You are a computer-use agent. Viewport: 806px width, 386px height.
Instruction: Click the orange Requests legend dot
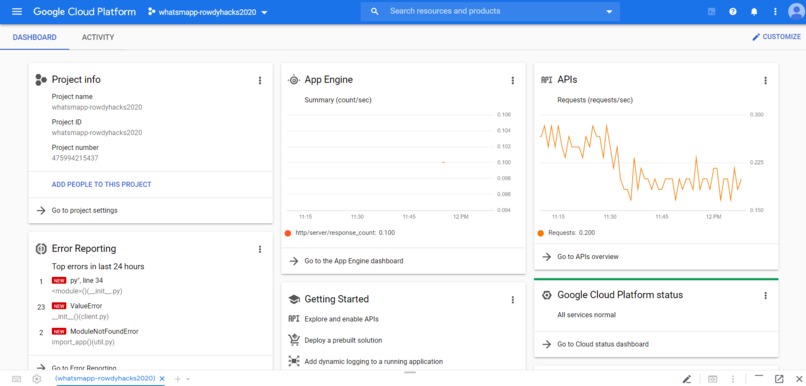pyautogui.click(x=541, y=233)
